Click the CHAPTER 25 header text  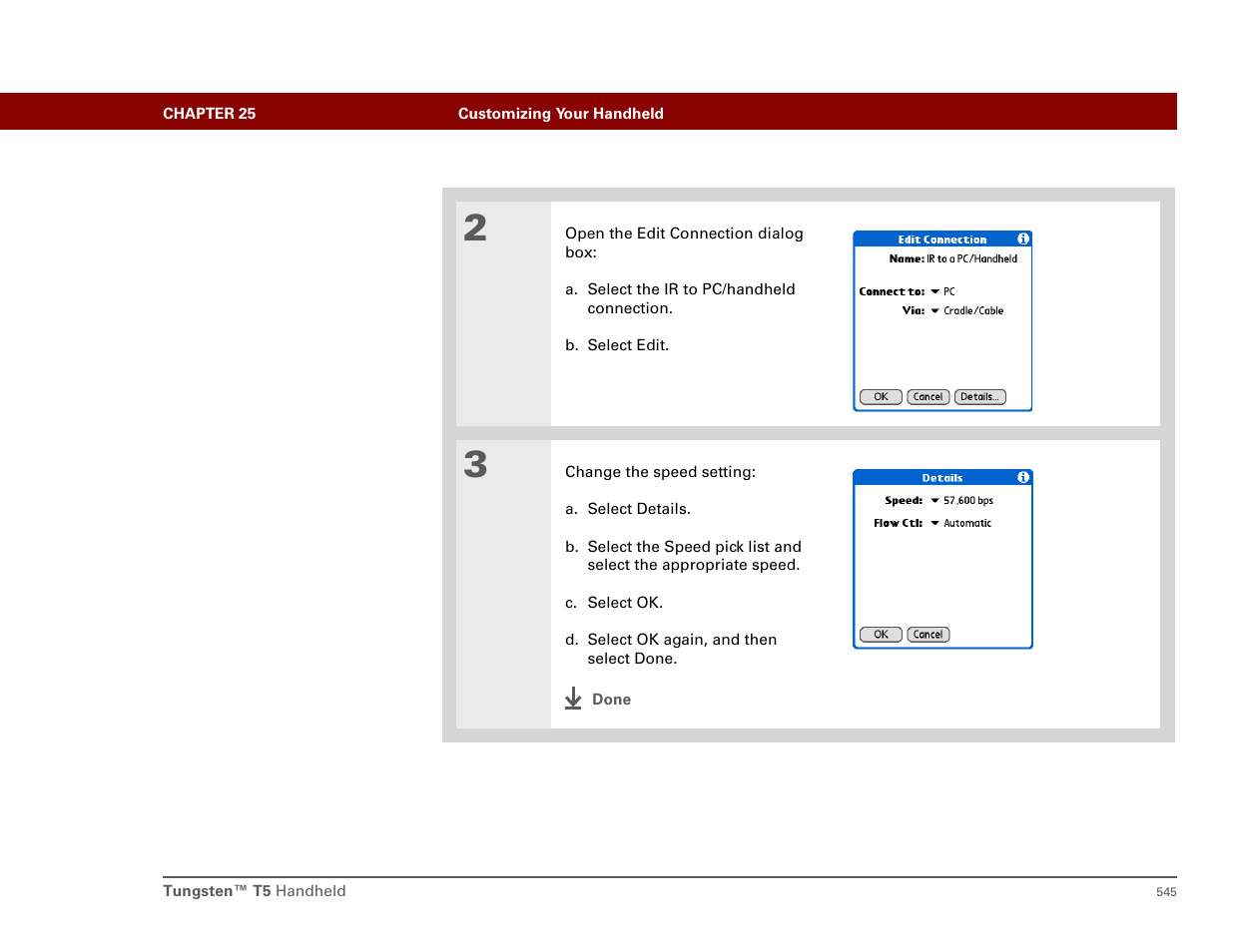pos(209,114)
